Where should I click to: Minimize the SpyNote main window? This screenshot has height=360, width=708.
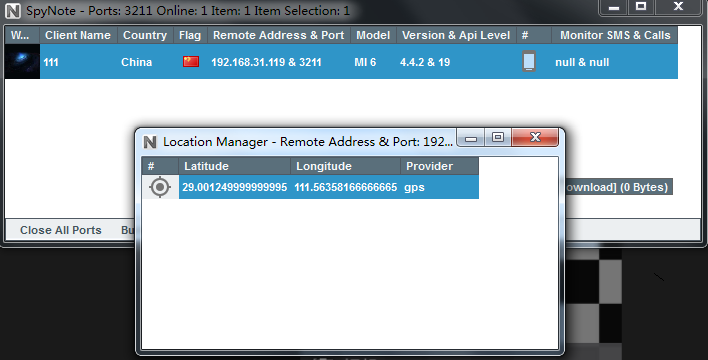614,8
